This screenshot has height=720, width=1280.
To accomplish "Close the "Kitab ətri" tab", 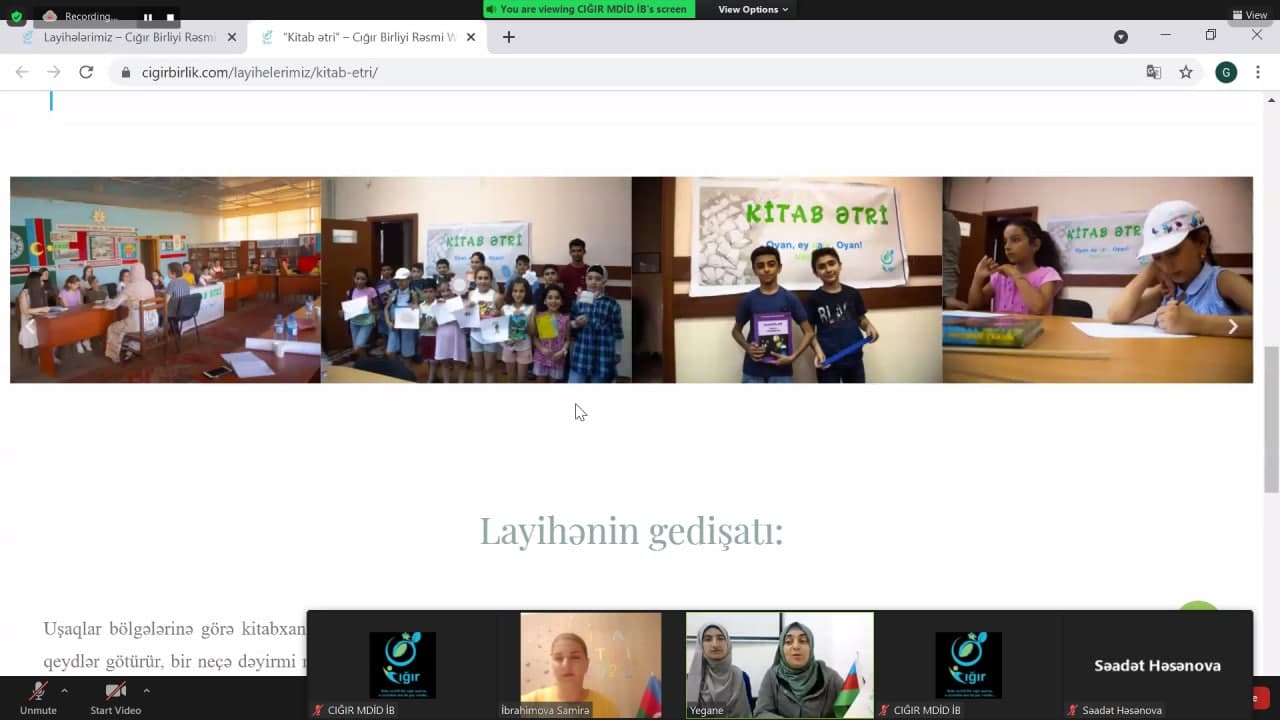I will [x=471, y=37].
